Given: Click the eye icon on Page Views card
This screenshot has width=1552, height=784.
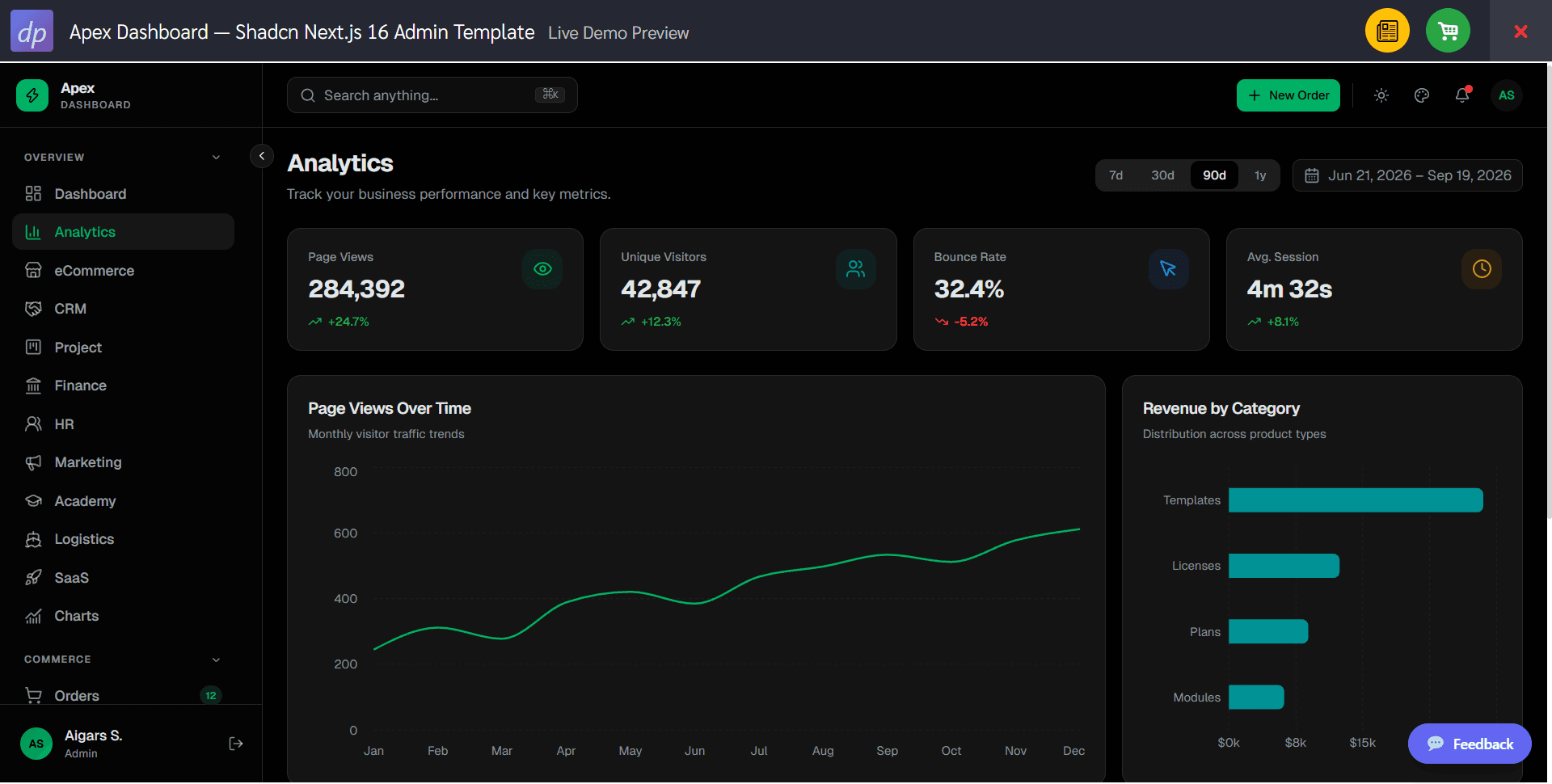Looking at the screenshot, I should (x=542, y=269).
